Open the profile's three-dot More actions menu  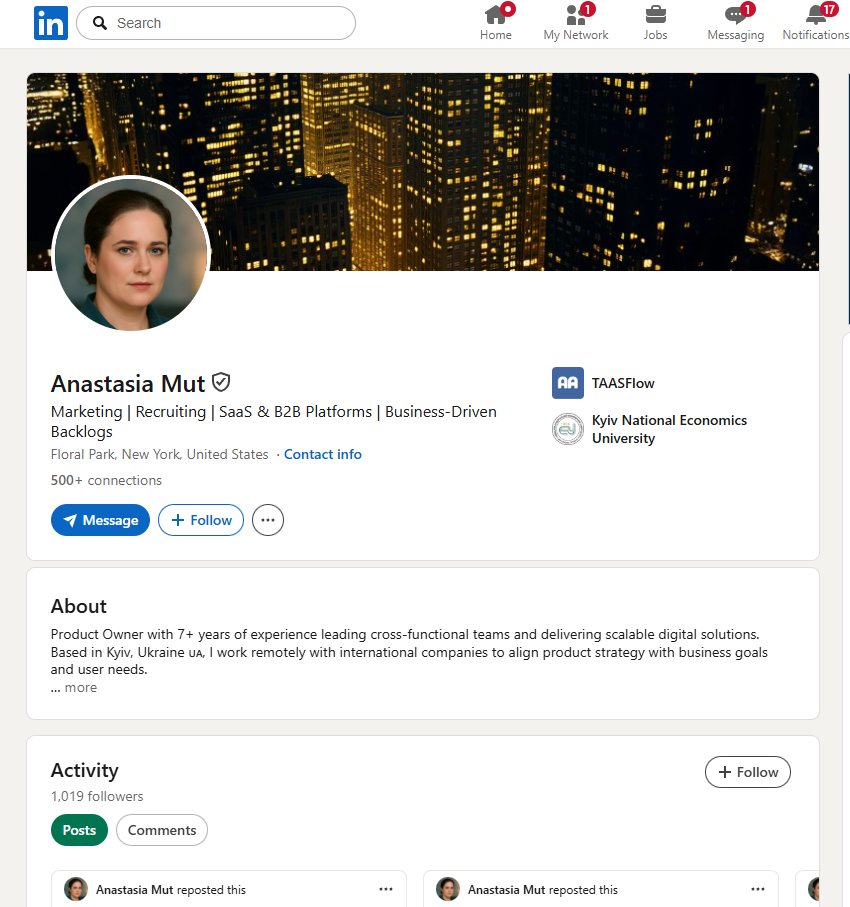point(268,520)
